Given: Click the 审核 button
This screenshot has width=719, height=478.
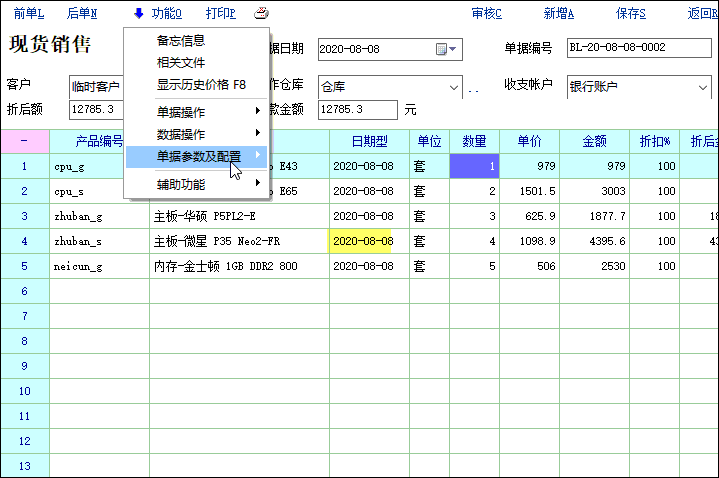Looking at the screenshot, I should [487, 14].
